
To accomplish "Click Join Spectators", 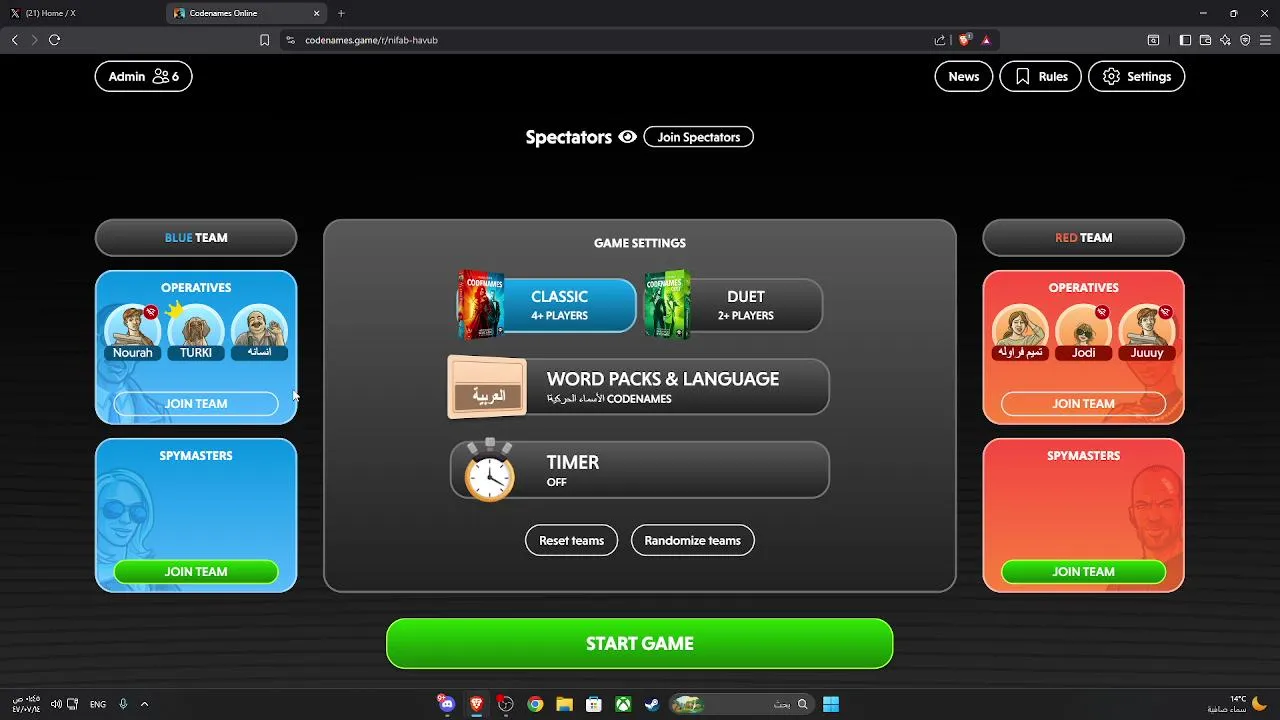I will pos(698,137).
